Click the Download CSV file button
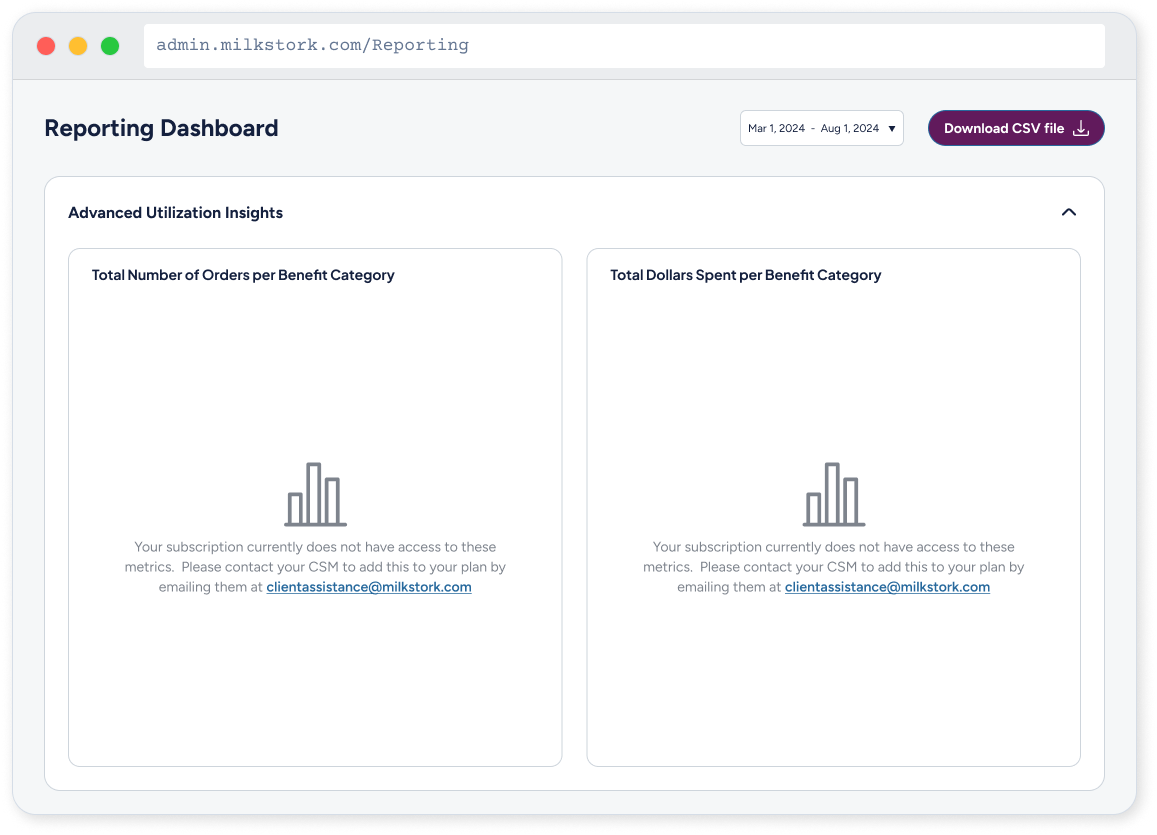Viewport: 1157px width, 835px height. (1015, 128)
